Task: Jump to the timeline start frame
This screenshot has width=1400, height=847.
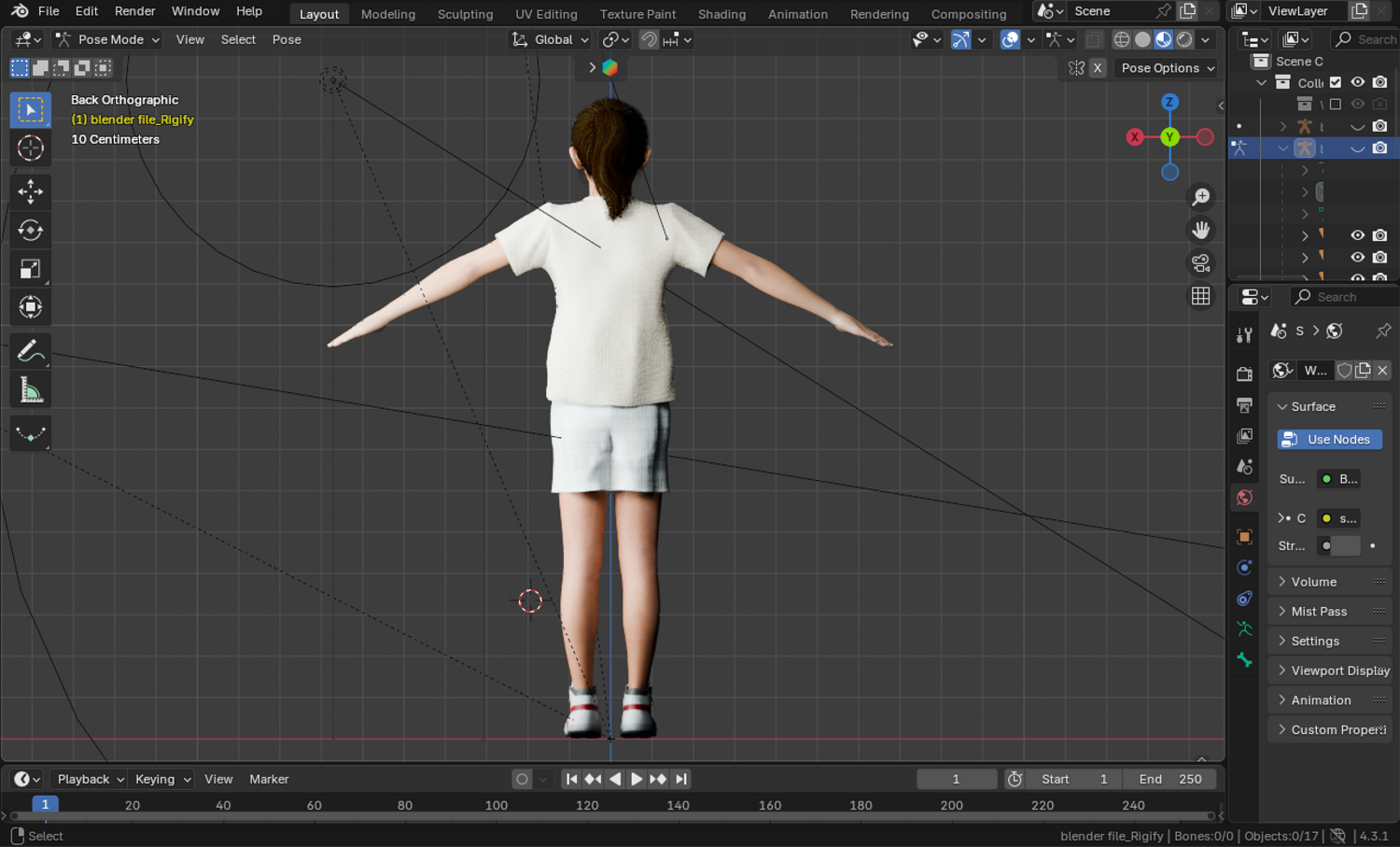Action: pyautogui.click(x=572, y=779)
